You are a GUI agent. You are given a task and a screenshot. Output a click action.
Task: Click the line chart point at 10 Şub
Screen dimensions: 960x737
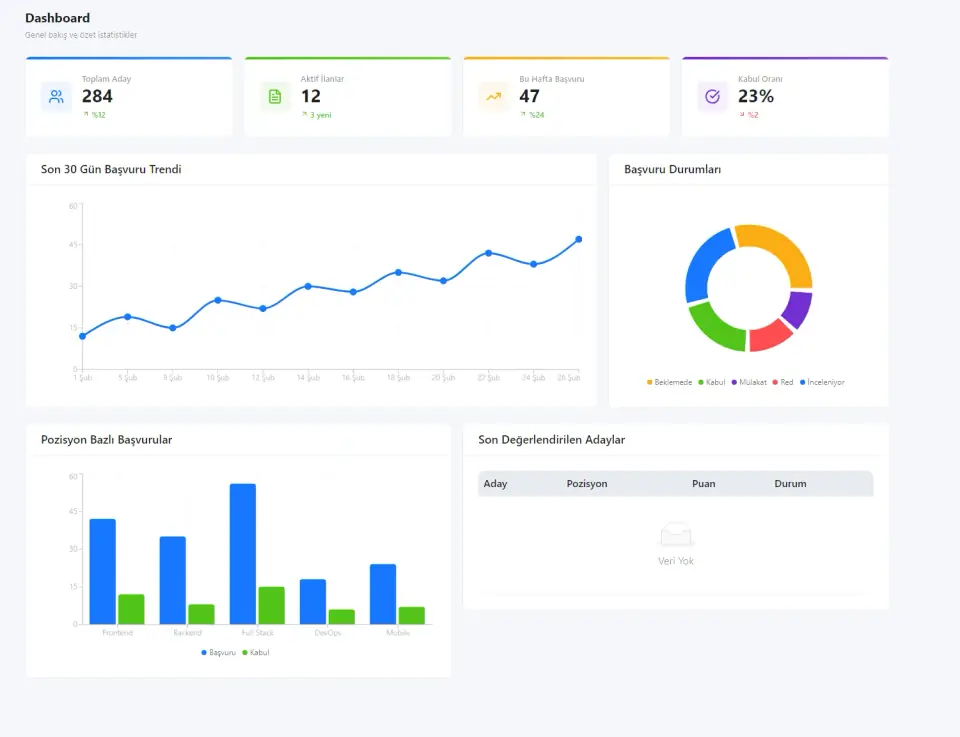(218, 300)
